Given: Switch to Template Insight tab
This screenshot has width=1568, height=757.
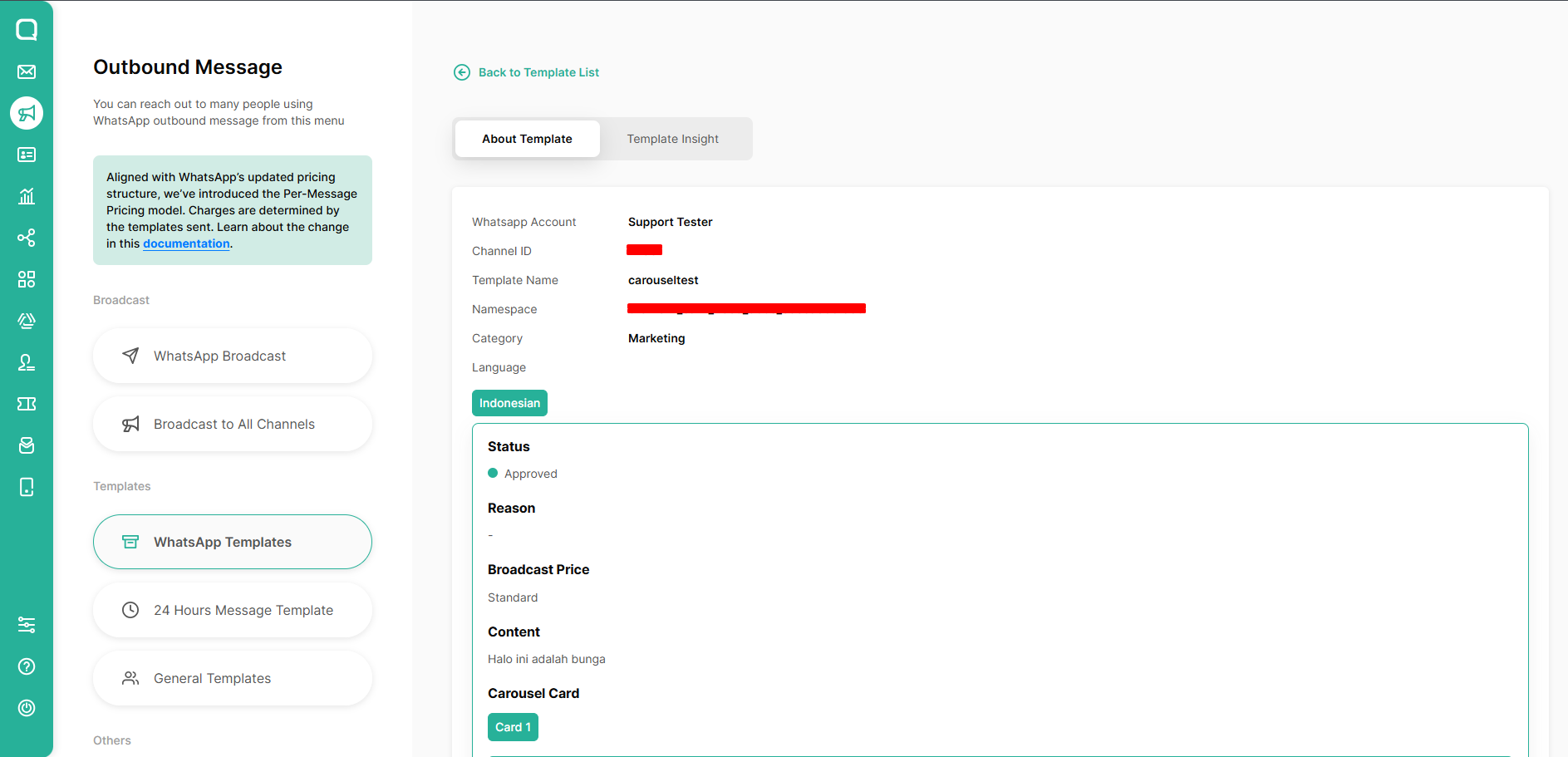Looking at the screenshot, I should click(672, 139).
